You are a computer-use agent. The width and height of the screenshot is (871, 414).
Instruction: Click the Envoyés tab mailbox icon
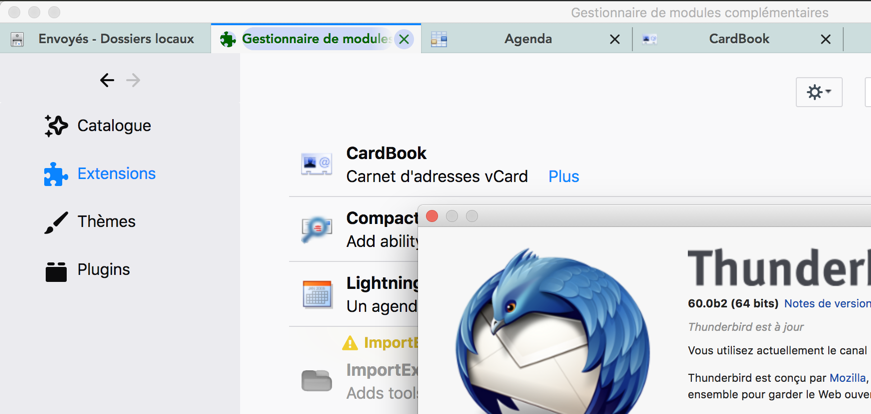pos(17,39)
